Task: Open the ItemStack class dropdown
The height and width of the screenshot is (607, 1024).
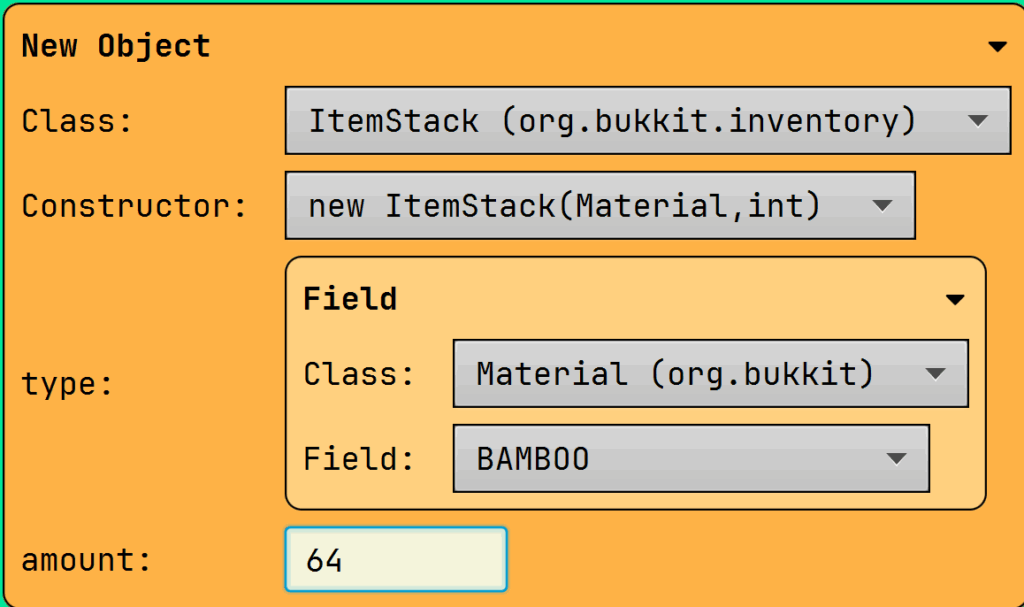Action: (x=647, y=121)
